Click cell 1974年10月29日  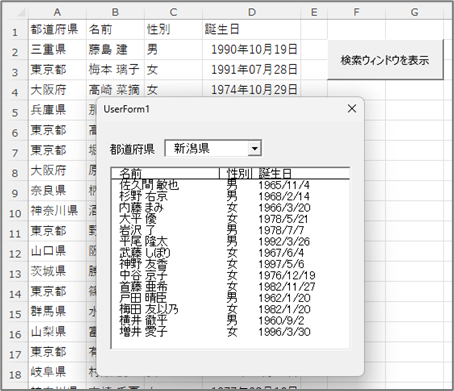coord(252,90)
